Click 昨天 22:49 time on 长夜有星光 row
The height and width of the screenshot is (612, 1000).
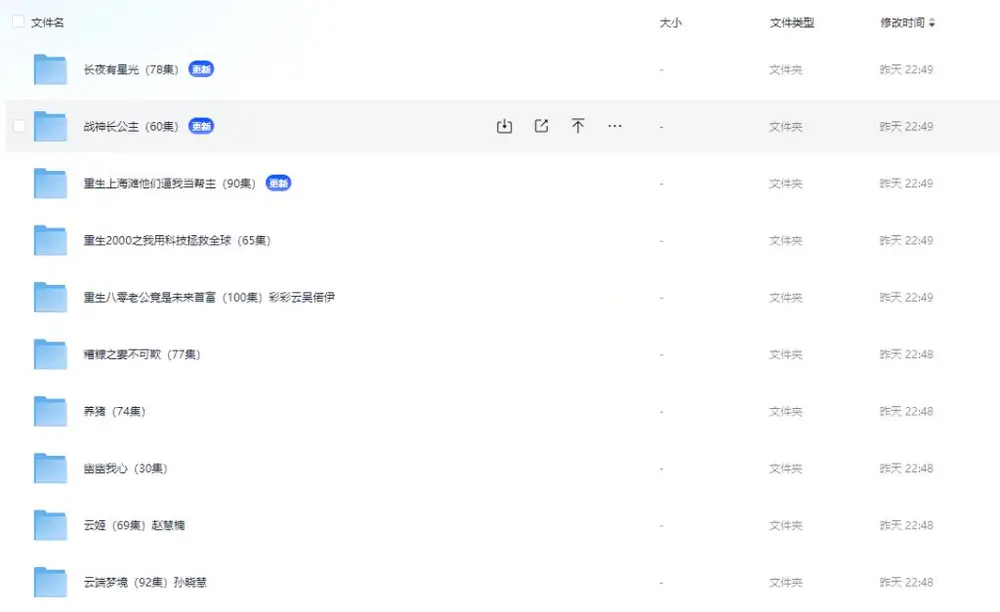click(x=906, y=69)
